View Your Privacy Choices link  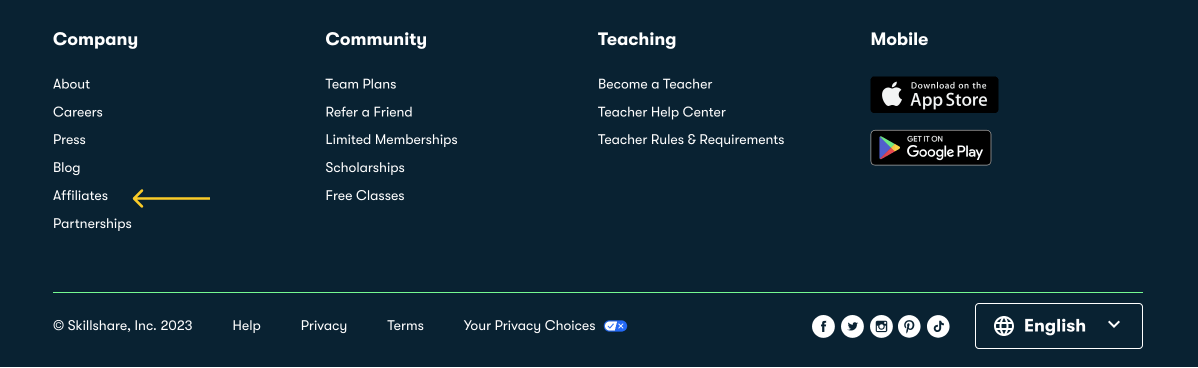tap(529, 326)
